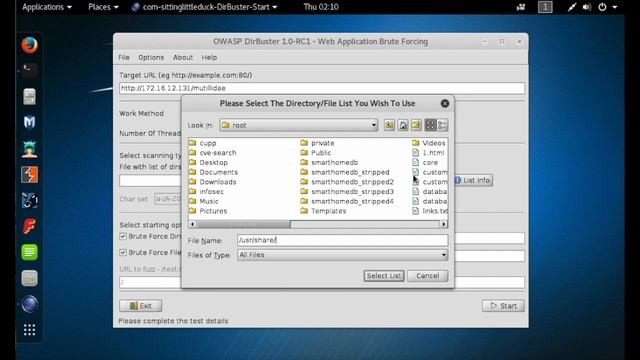Click the Target URL input field
This screenshot has width=640, height=360.
(x=322, y=88)
